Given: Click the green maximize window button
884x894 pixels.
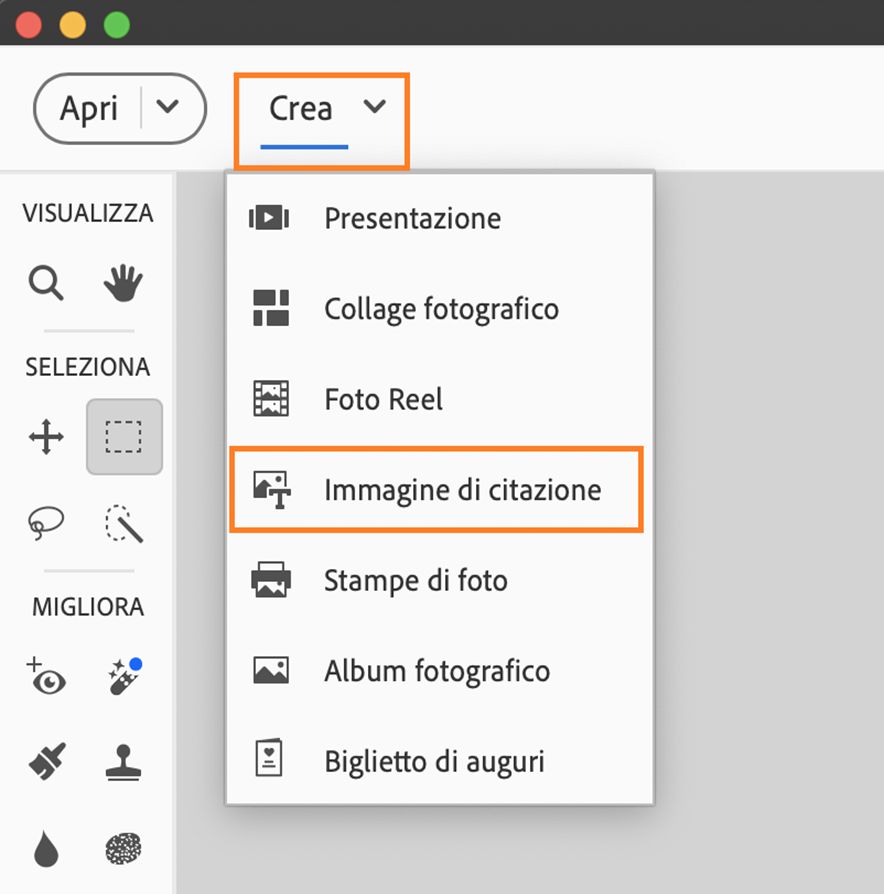Looking at the screenshot, I should [117, 23].
